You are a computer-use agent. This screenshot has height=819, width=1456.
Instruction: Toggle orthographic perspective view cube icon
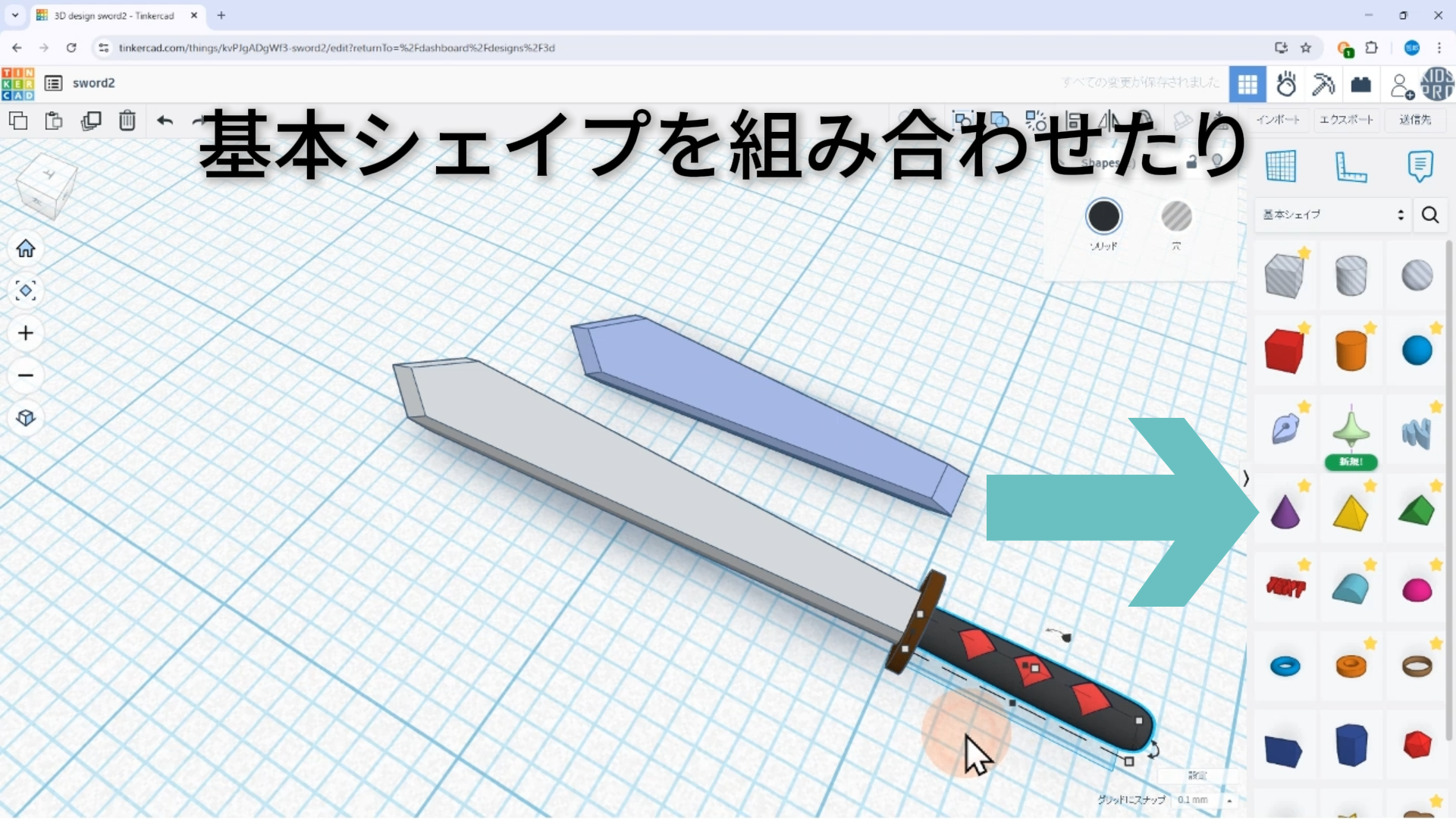pos(26,418)
